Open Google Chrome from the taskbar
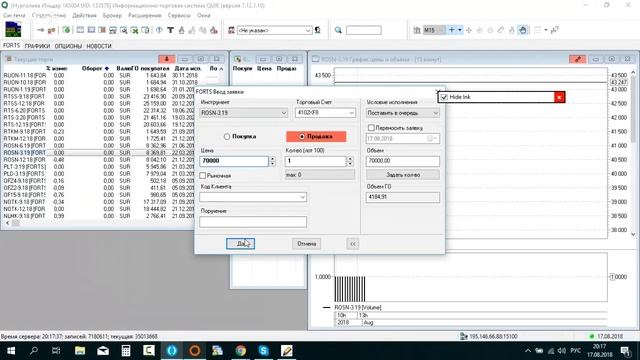Viewport: 640px width, 360px height. (241, 351)
